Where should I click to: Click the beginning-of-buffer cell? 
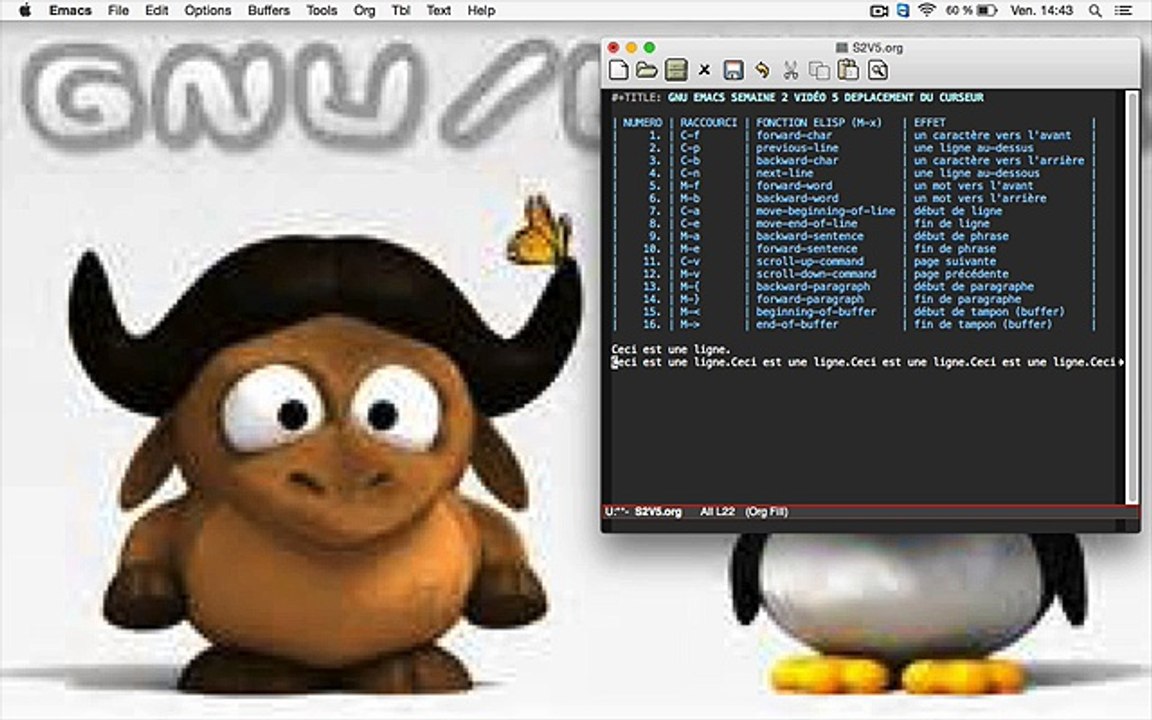[x=816, y=312]
